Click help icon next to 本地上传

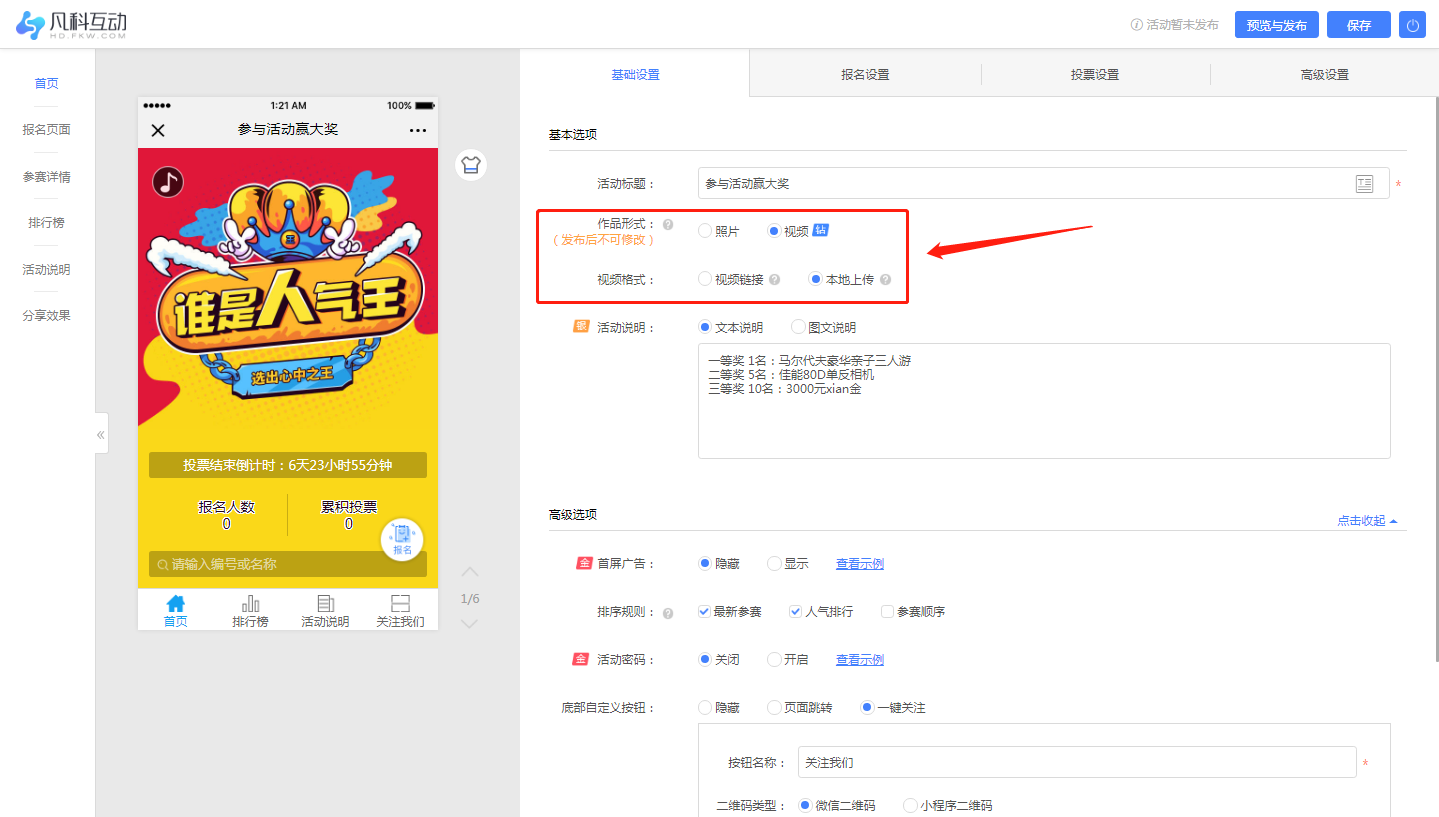point(885,280)
